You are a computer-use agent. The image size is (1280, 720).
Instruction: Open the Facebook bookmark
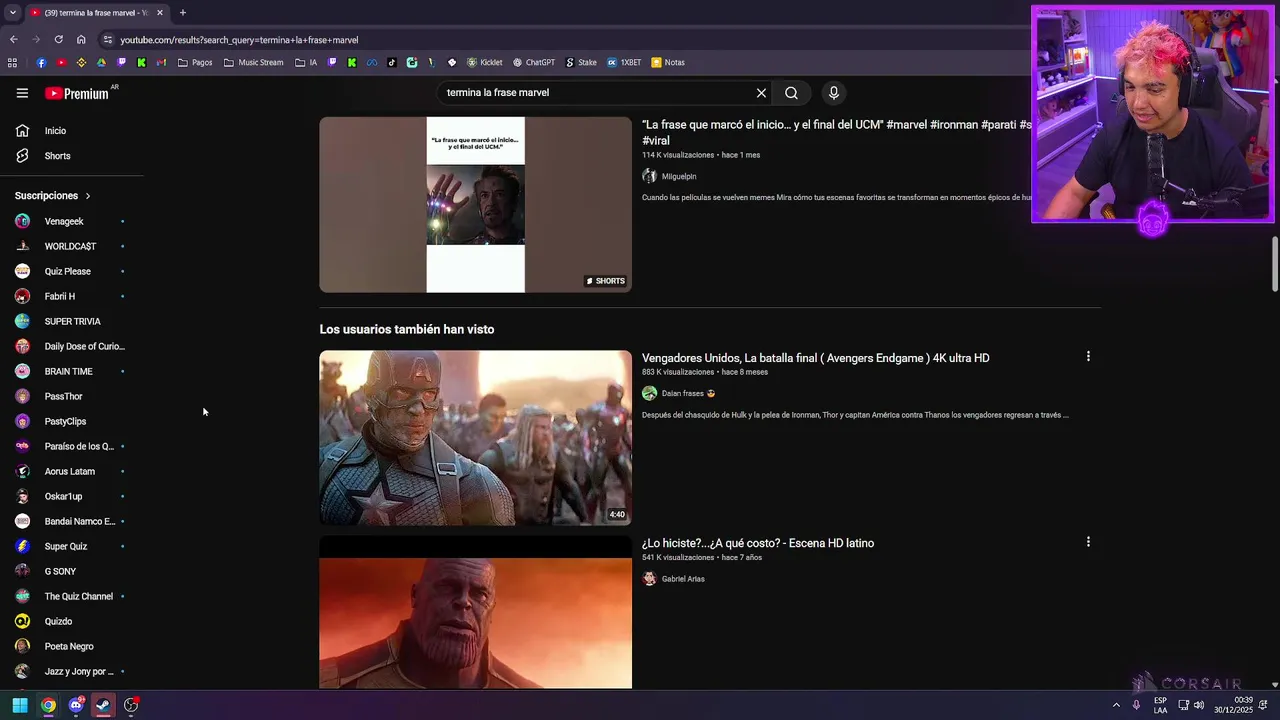(x=41, y=62)
